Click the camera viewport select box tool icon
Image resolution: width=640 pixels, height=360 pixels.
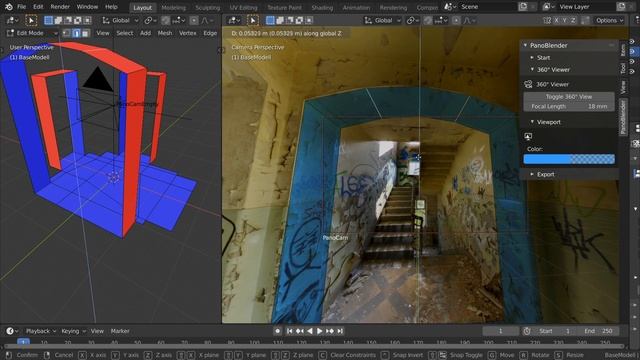click(253, 20)
